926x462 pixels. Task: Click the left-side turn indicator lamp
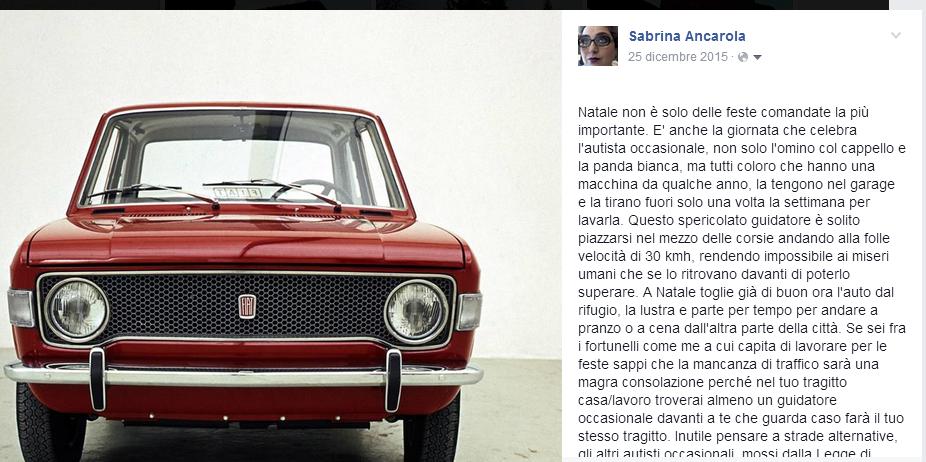(21, 308)
